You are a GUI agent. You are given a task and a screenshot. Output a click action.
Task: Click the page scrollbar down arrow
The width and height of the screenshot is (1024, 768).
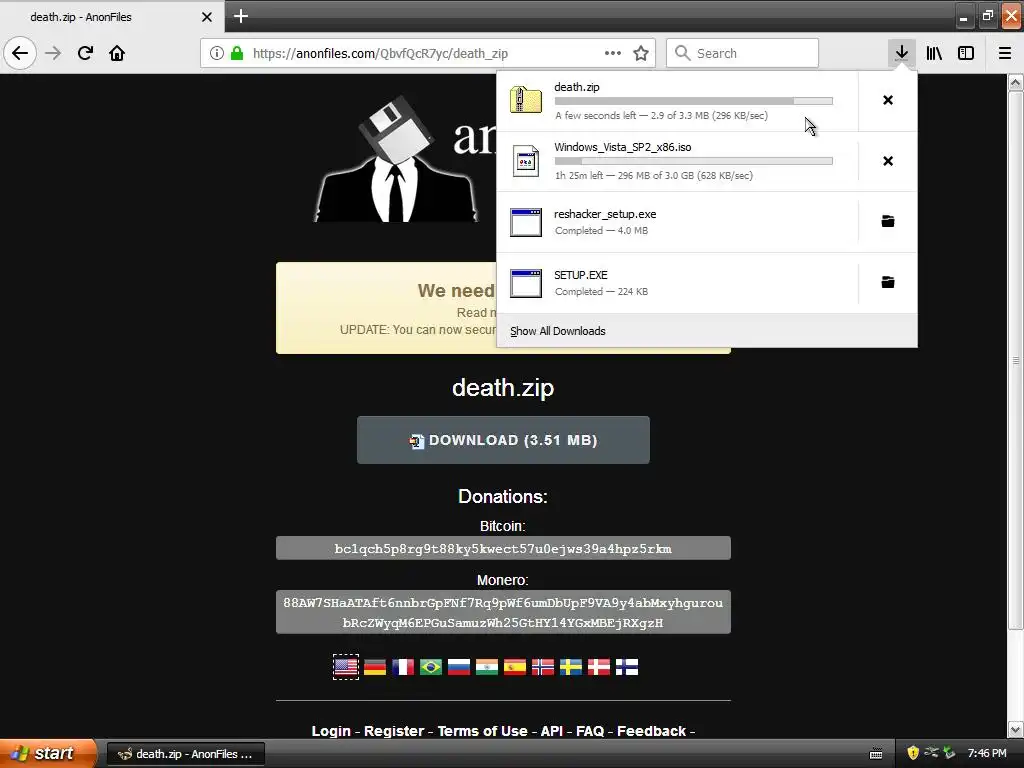[1015, 729]
